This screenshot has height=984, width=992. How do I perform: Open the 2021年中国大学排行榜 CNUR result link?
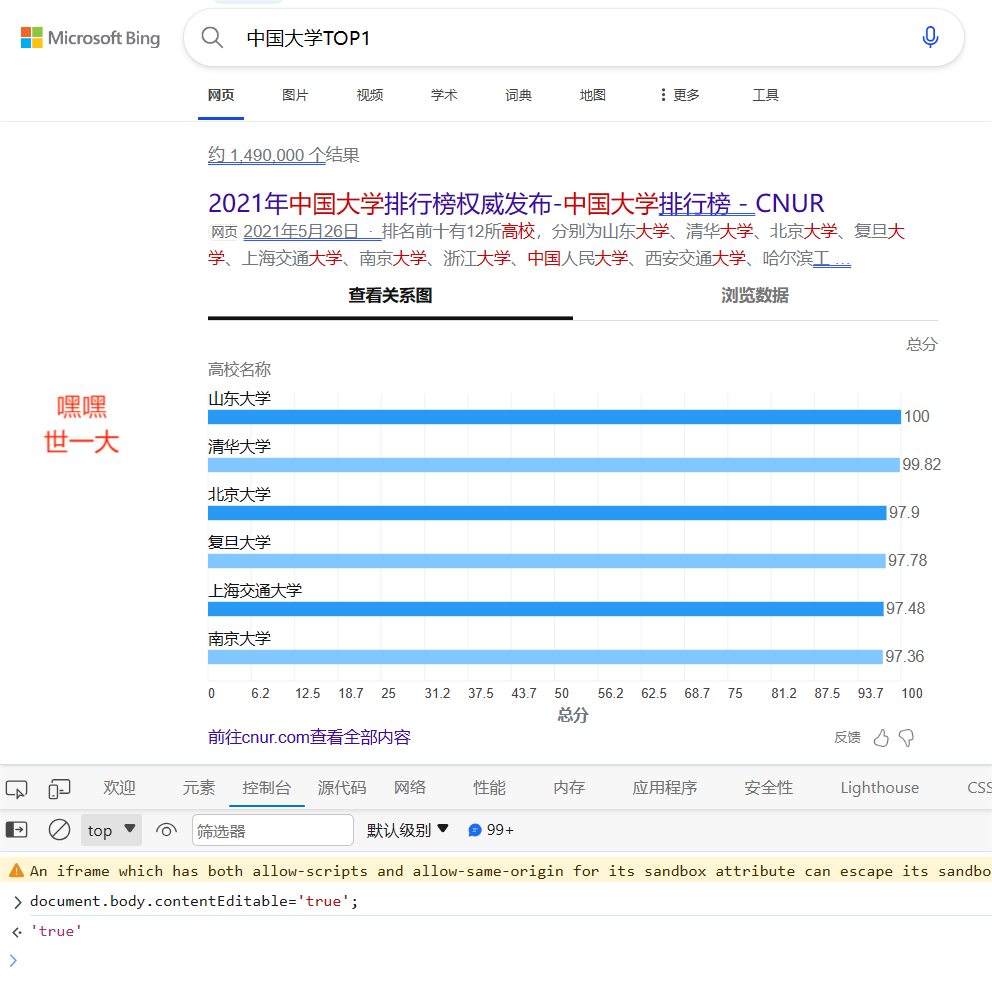click(516, 203)
